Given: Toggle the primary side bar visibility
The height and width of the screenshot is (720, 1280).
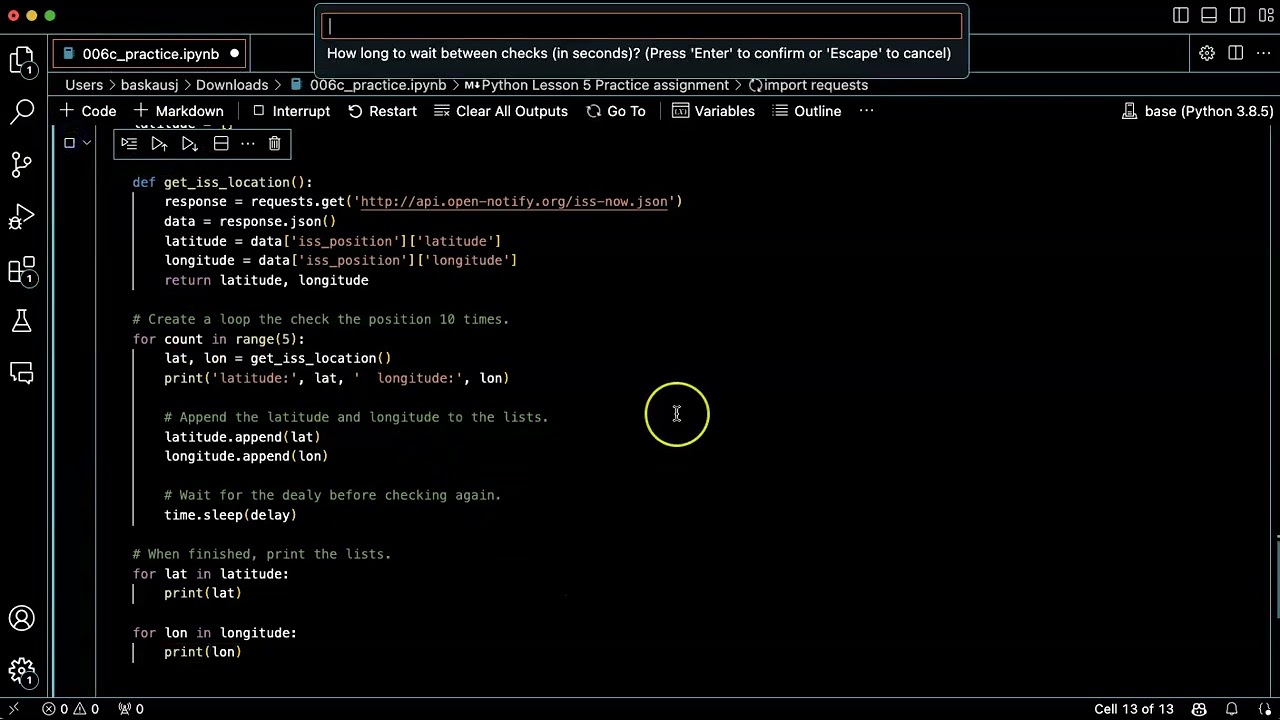Looking at the screenshot, I should pos(1181,15).
